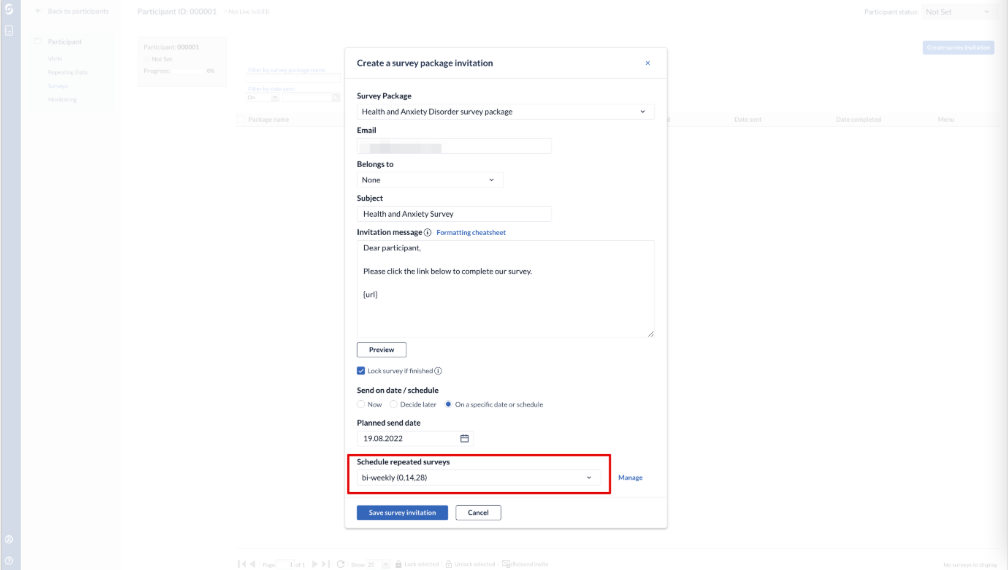This screenshot has width=1008, height=570.
Task: Toggle the 'Lock survey if finished' checkbox
Action: click(361, 371)
